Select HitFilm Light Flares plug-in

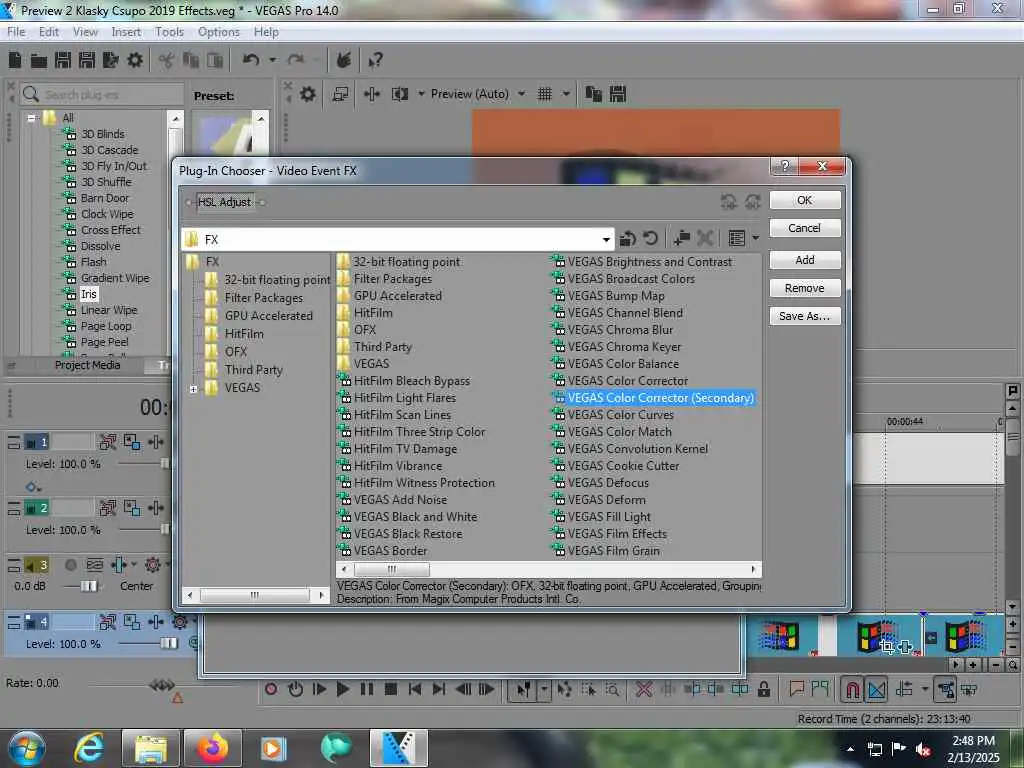tap(405, 398)
